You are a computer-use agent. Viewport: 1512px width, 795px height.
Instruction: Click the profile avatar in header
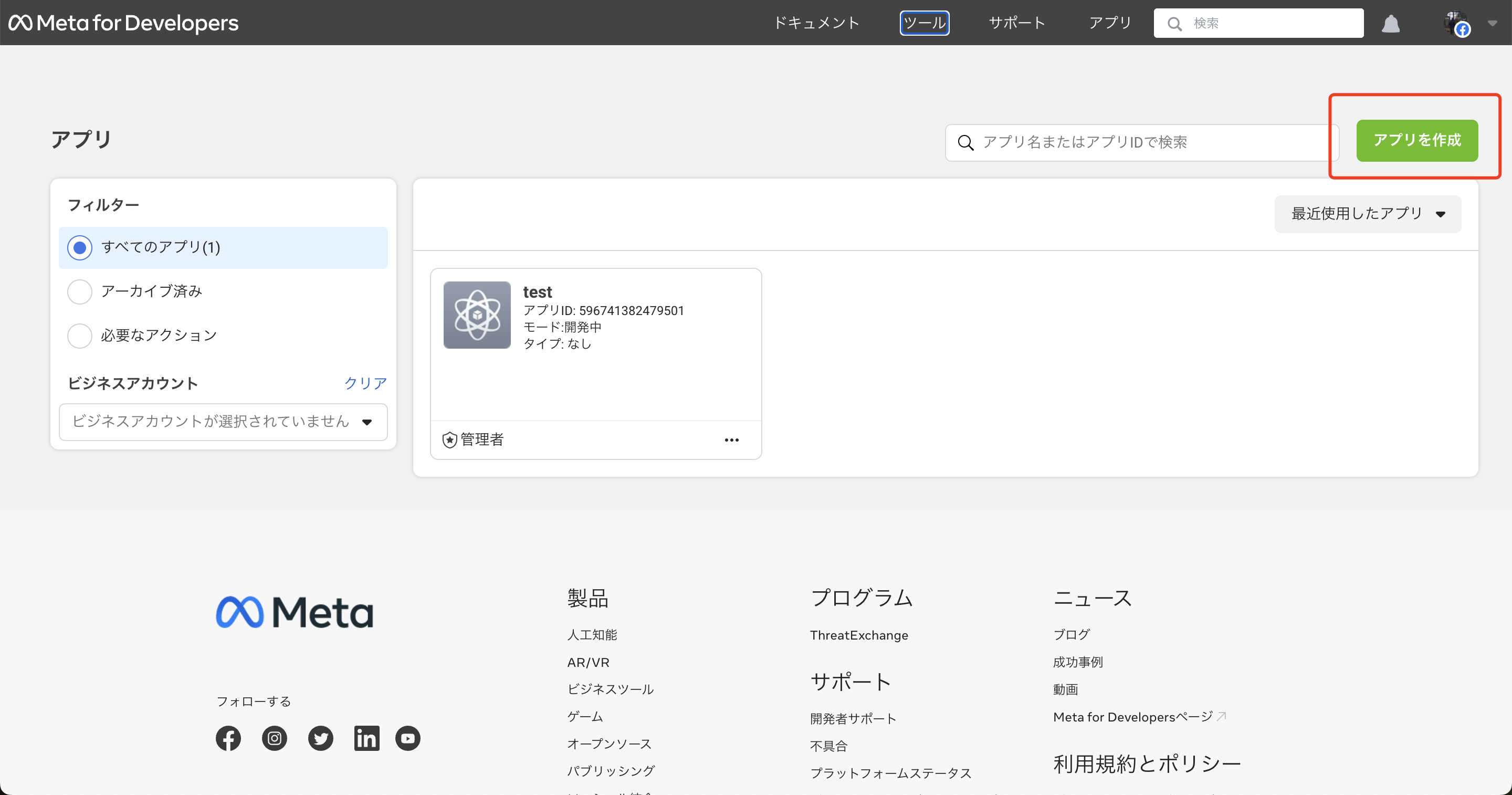(1456, 24)
